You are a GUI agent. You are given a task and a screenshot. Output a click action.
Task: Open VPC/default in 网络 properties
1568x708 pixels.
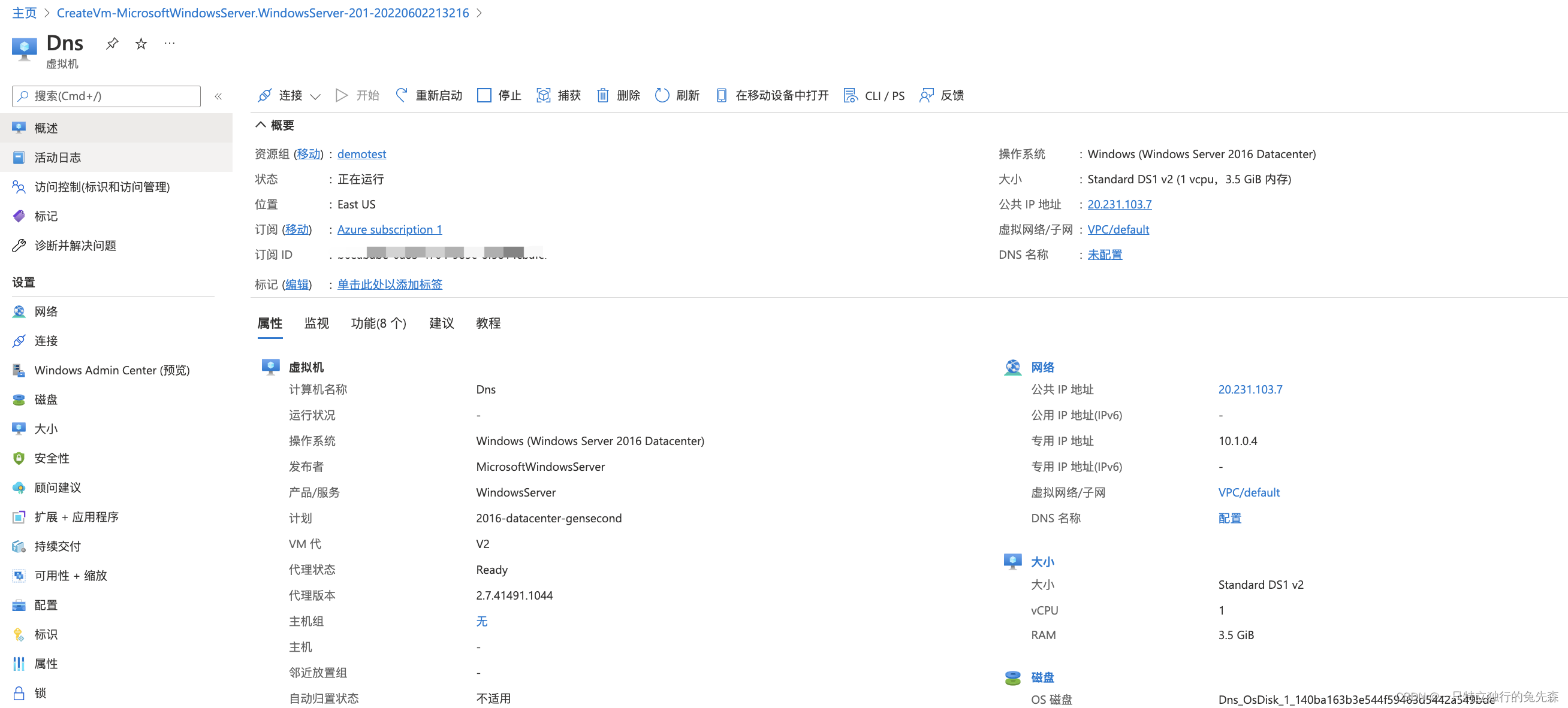click(x=1249, y=492)
